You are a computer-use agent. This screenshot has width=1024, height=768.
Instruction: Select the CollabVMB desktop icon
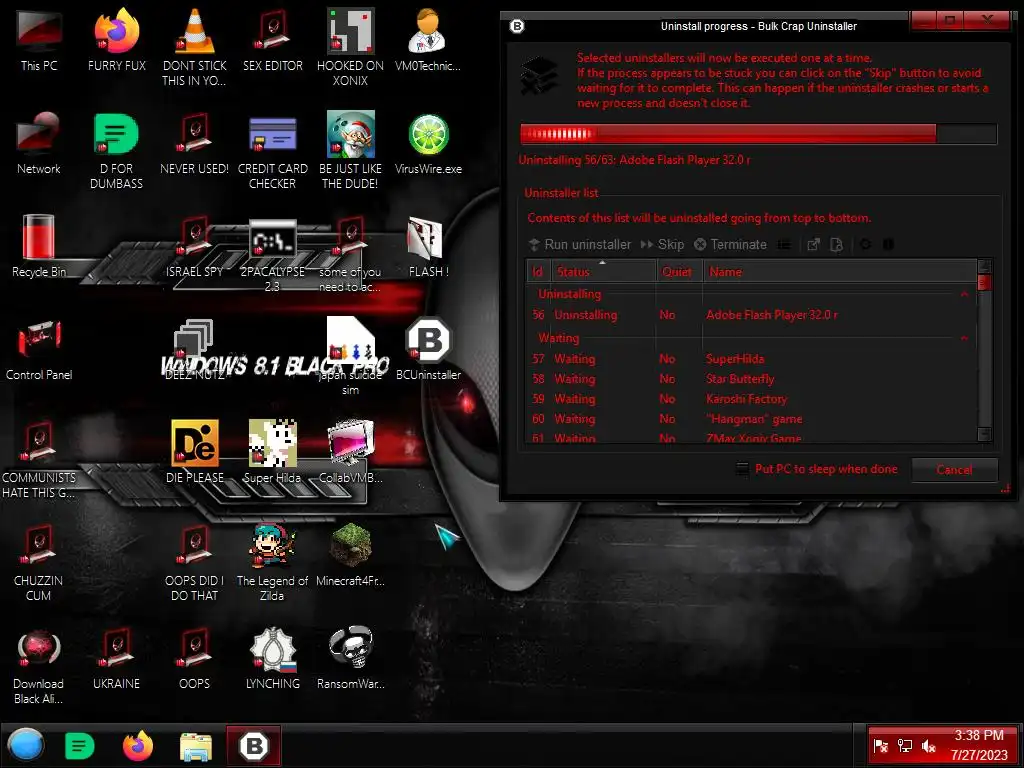(x=351, y=452)
